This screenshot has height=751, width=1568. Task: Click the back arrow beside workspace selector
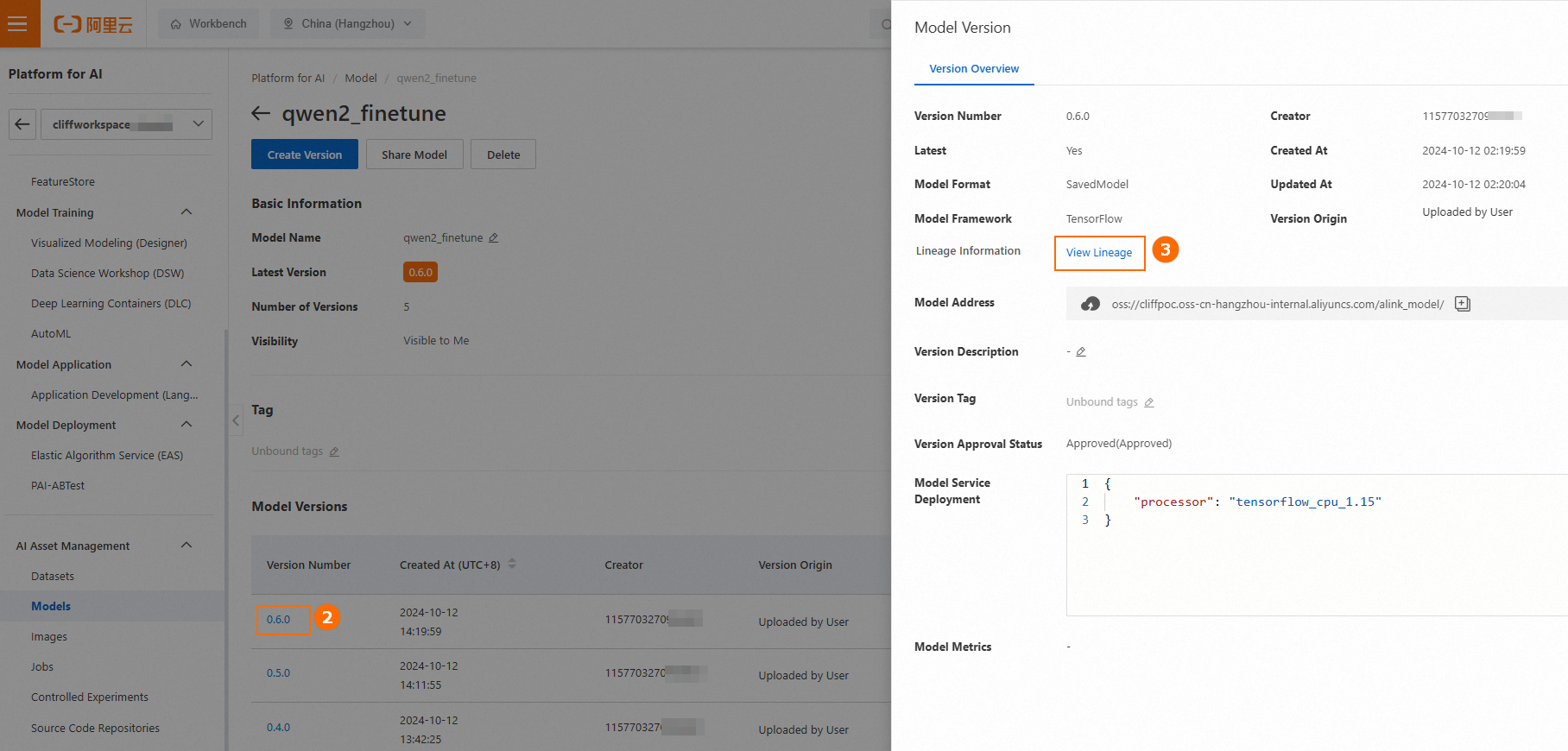pyautogui.click(x=22, y=124)
